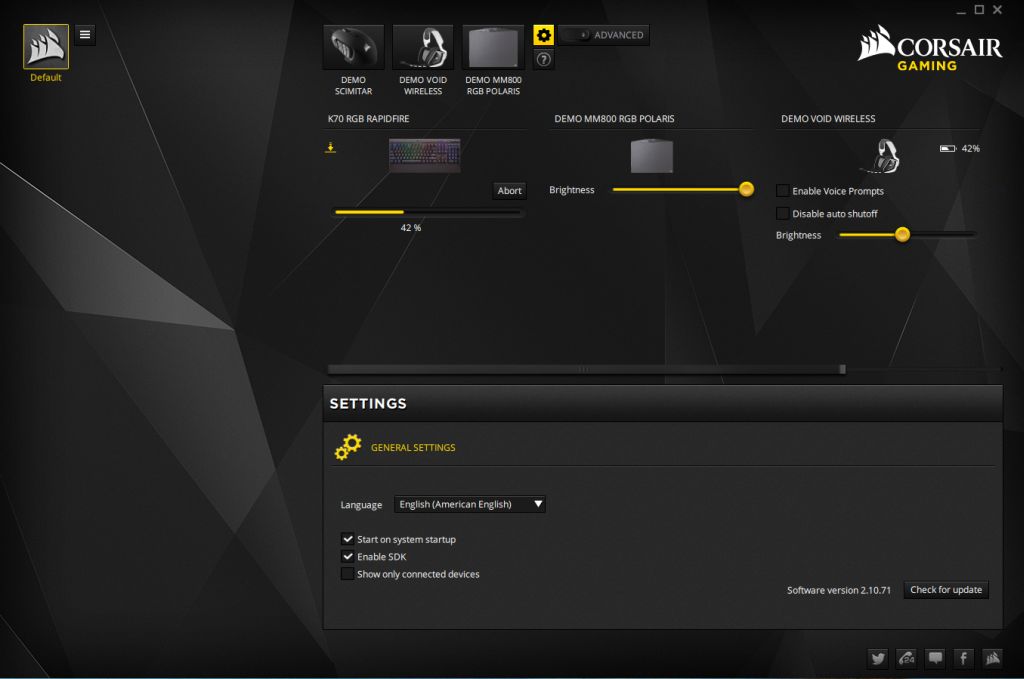Open the help question mark icon
Viewport: 1024px width, 679px height.
(x=543, y=59)
